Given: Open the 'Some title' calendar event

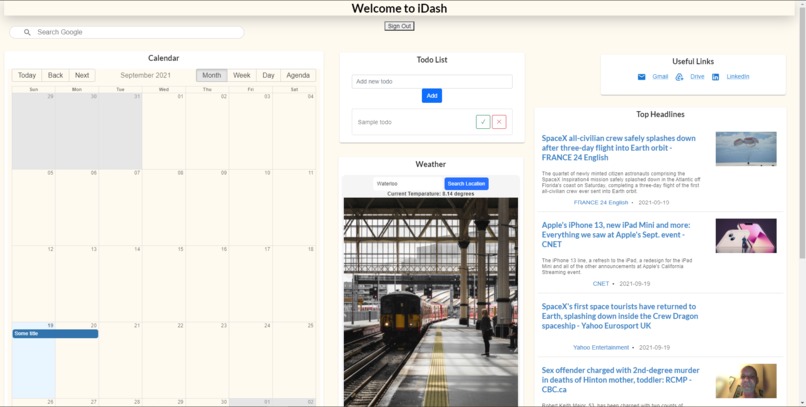Looking at the screenshot, I should coord(55,334).
